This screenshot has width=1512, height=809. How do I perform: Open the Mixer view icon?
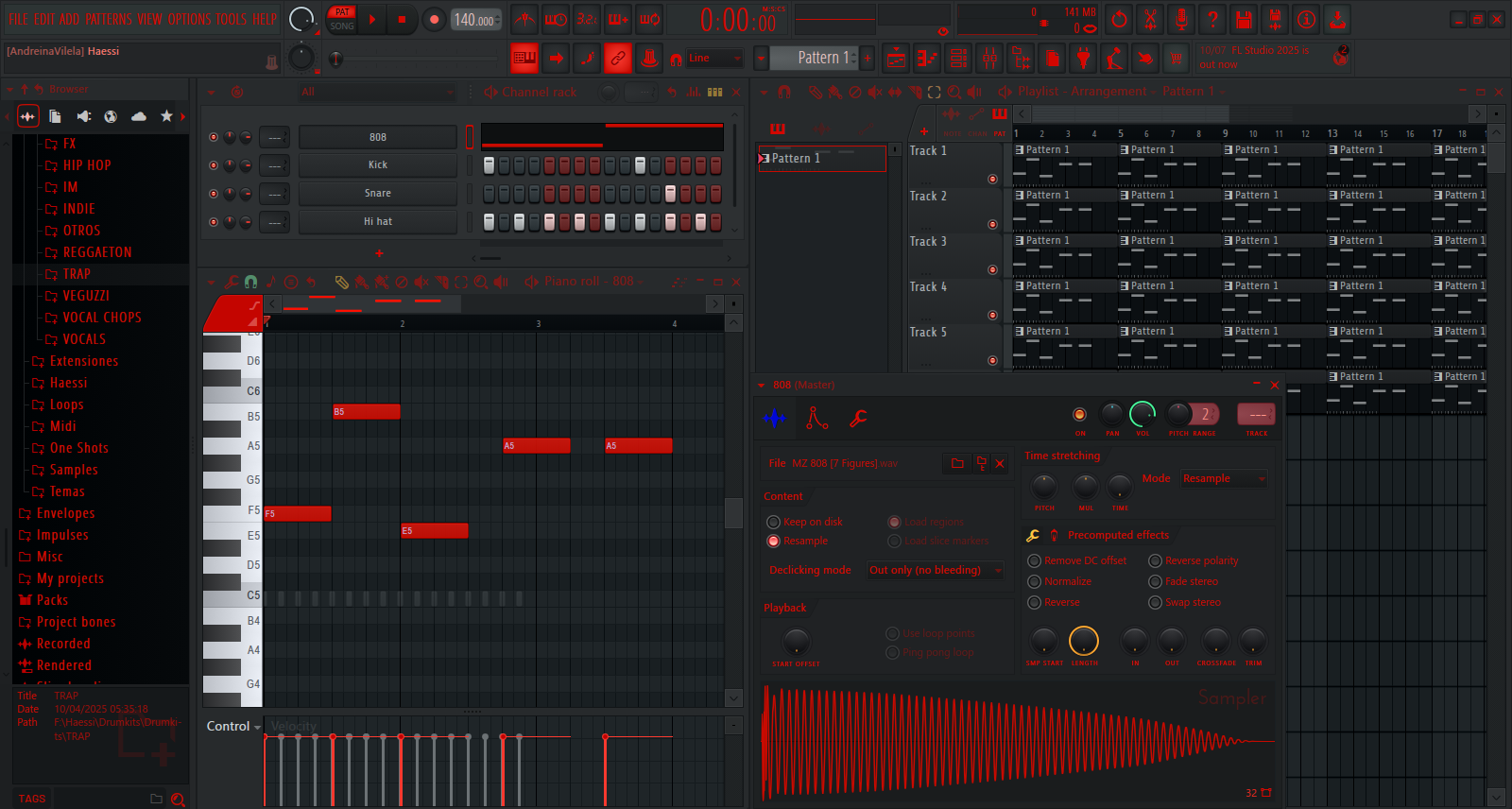[989, 59]
